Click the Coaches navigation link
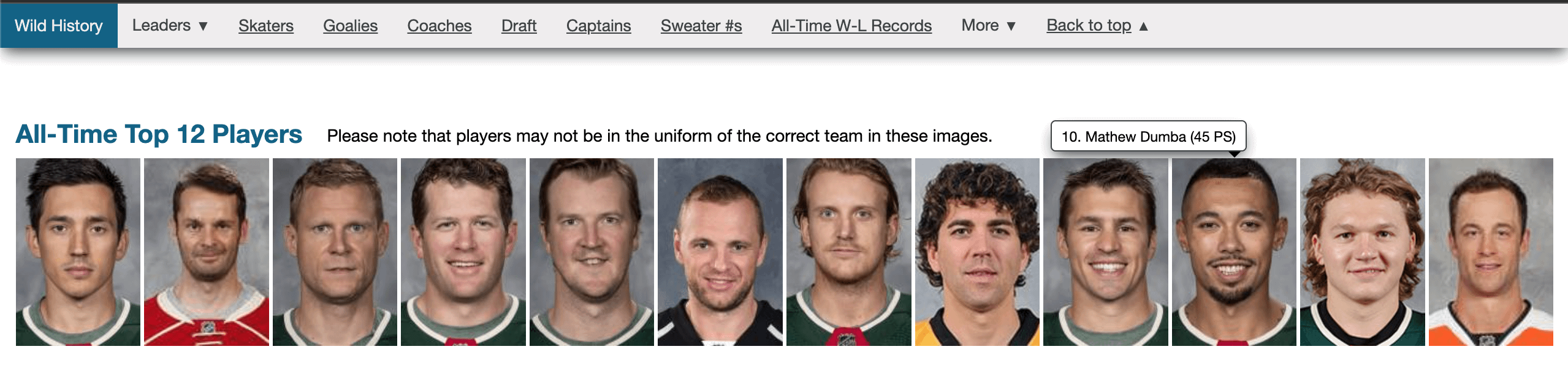1568x368 pixels. point(440,26)
